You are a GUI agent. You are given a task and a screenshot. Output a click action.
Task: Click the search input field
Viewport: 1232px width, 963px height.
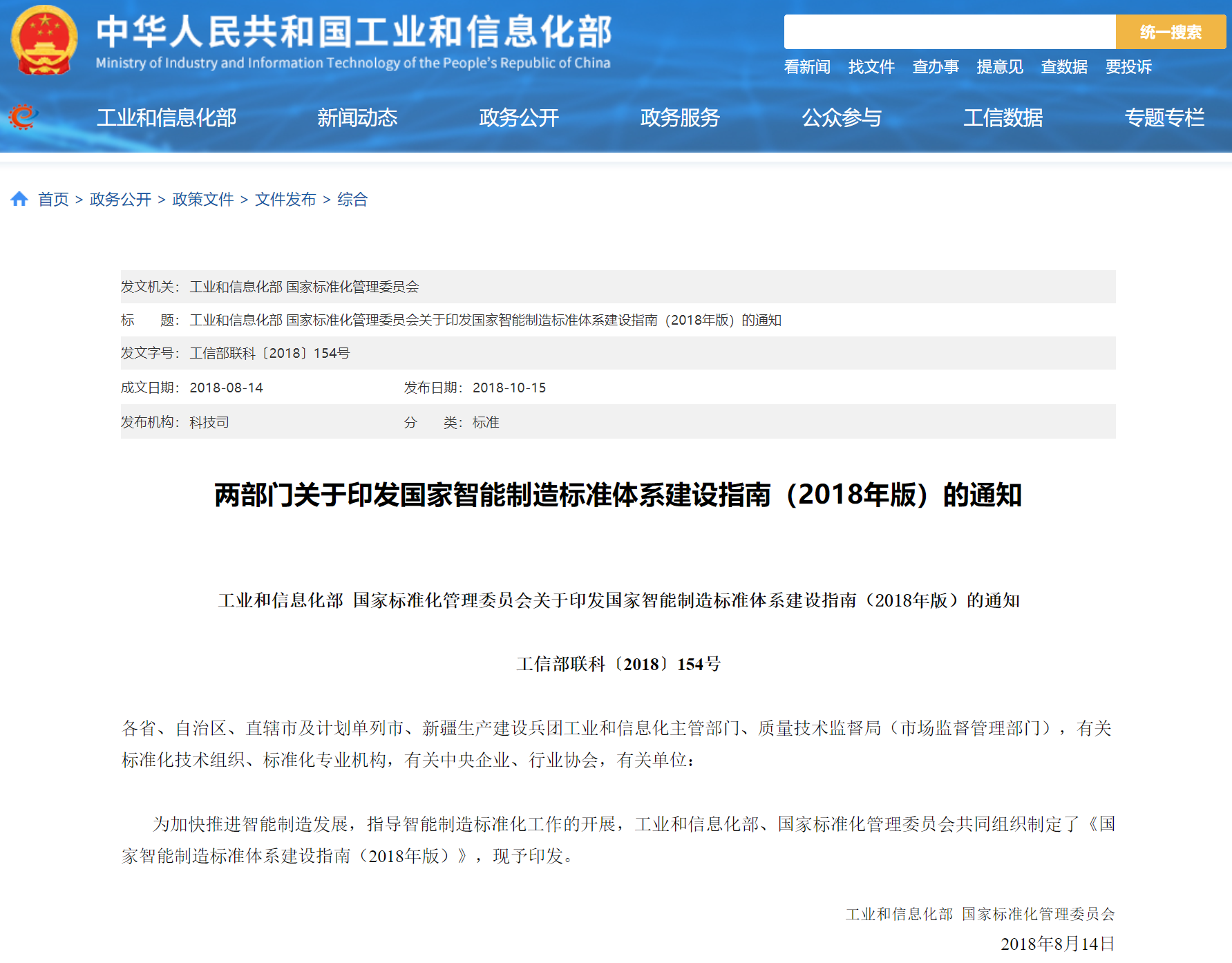coord(949,32)
